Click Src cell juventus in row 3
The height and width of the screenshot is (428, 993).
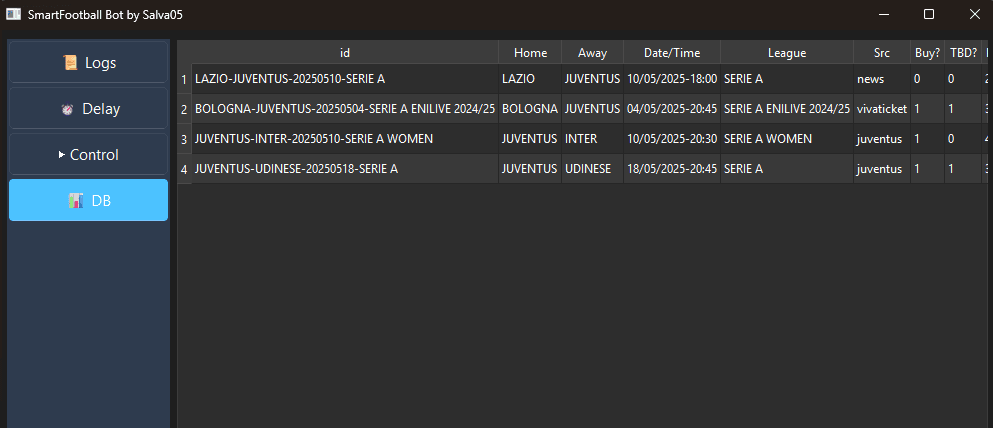(882, 139)
